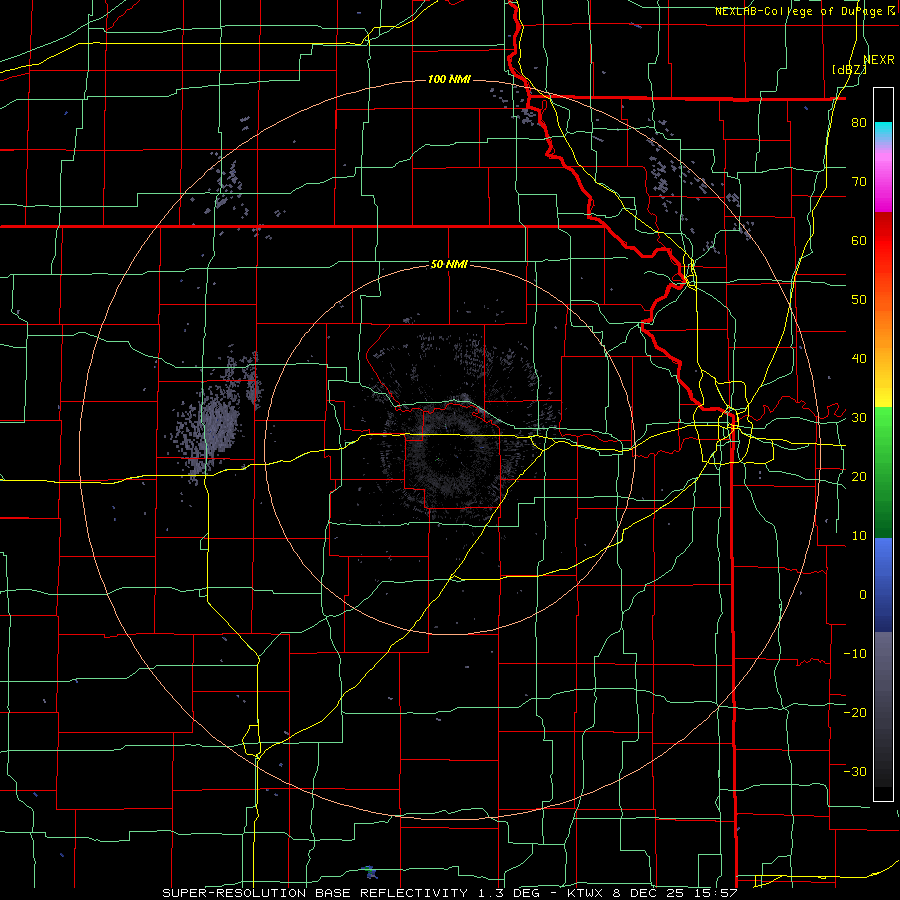Click the green segment of the color bar
Screen dimensions: 900x900
tap(883, 472)
